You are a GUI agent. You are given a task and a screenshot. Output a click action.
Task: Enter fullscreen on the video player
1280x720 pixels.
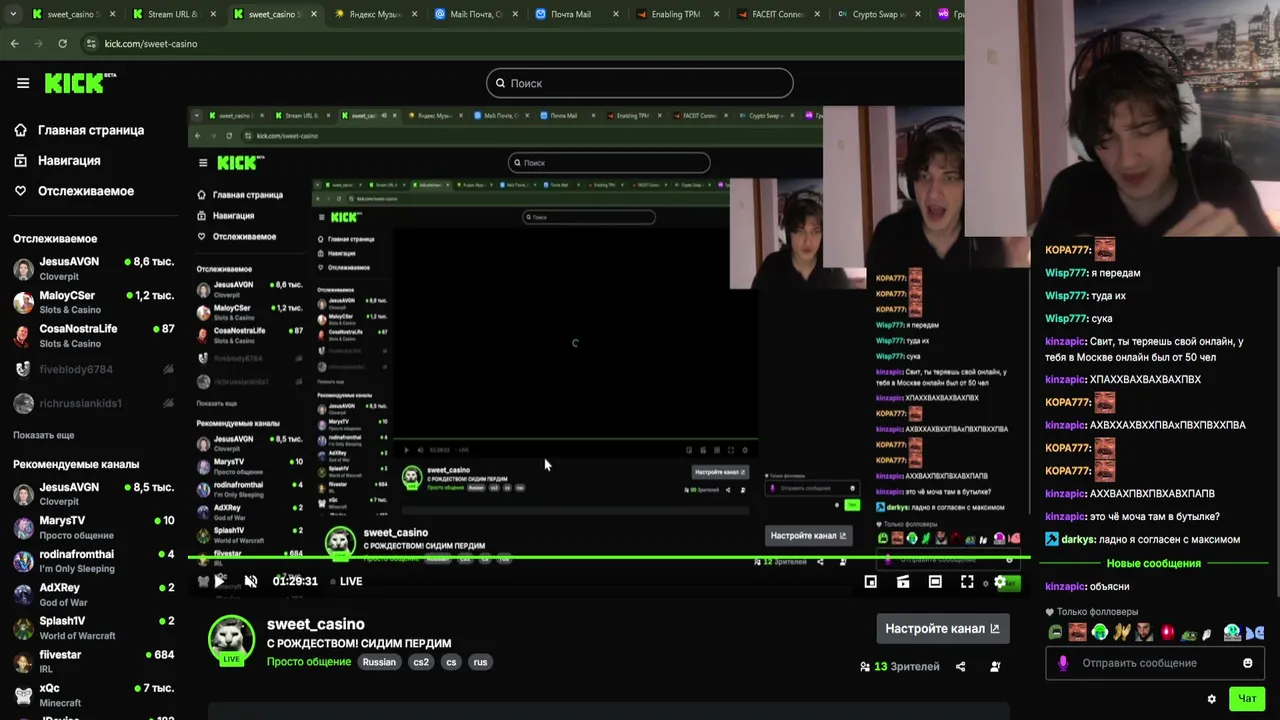pos(967,582)
